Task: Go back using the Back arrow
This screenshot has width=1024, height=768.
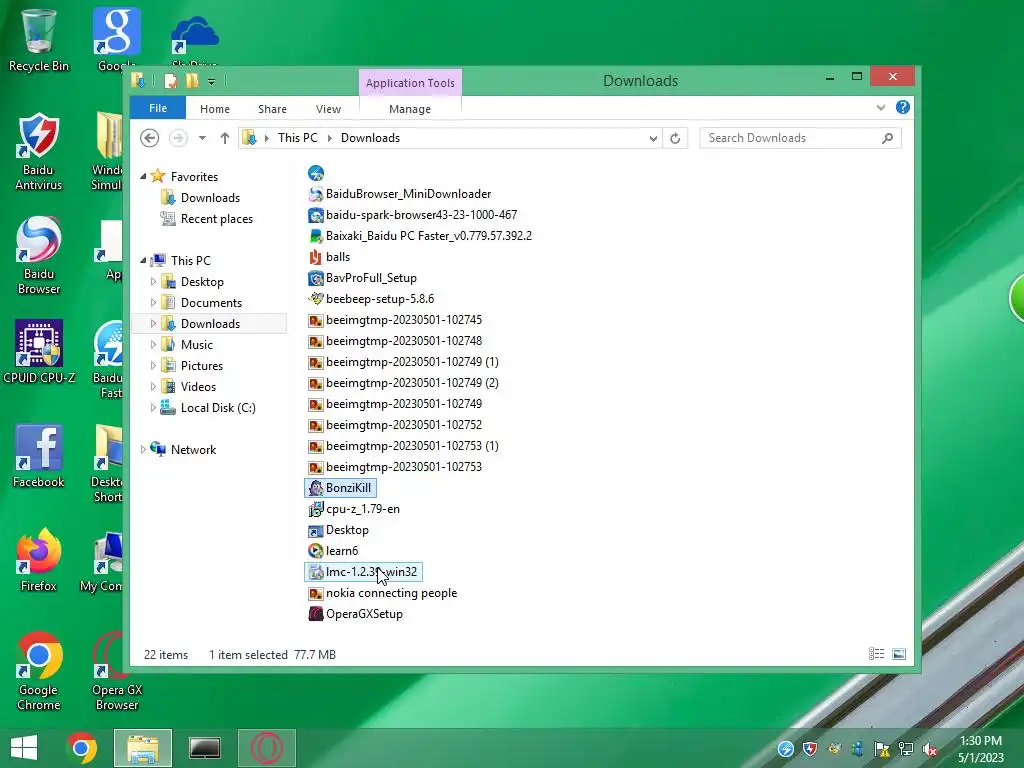Action: (x=150, y=138)
